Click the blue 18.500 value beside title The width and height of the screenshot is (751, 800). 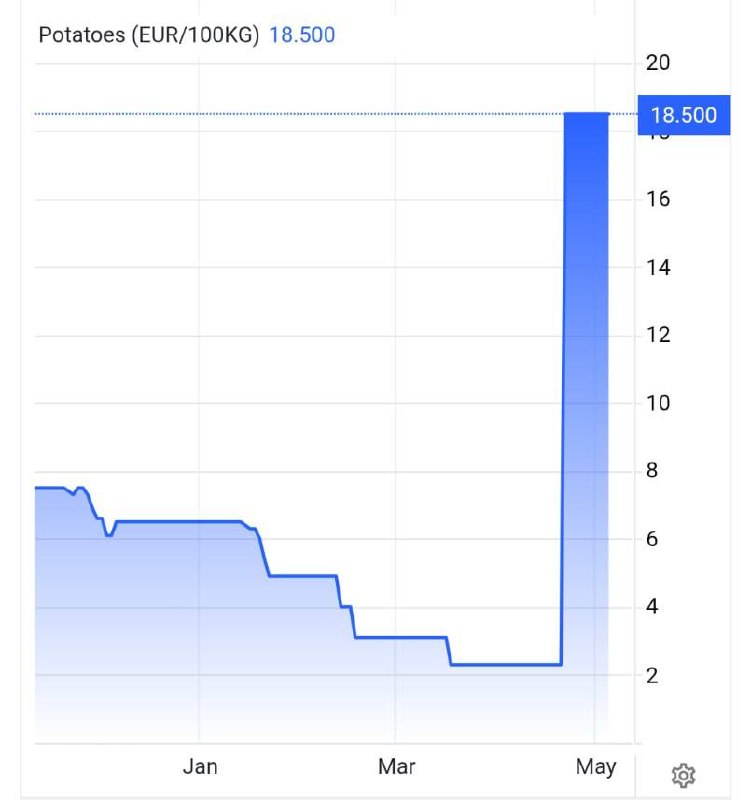click(302, 35)
